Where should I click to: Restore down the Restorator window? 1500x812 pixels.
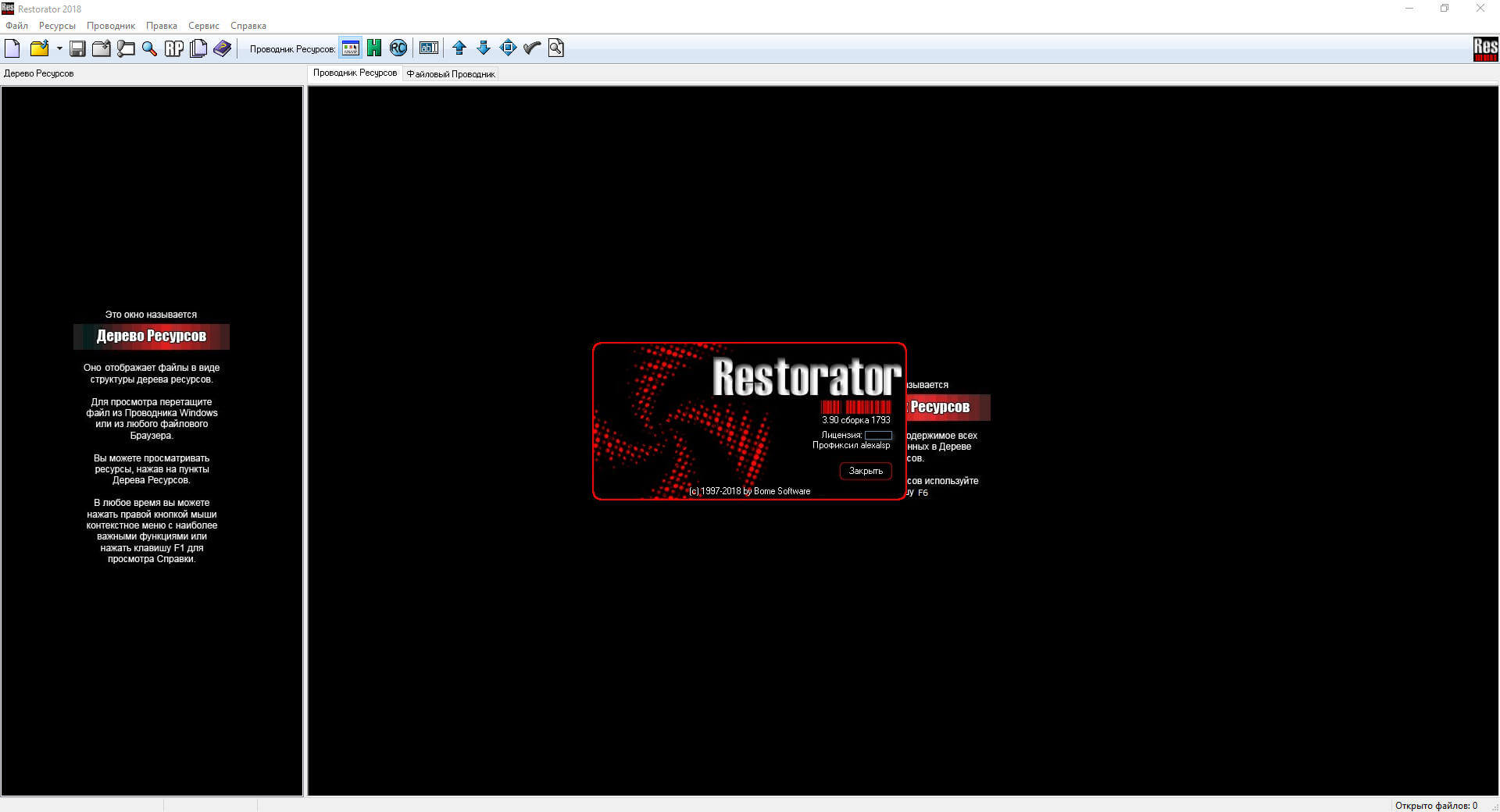[x=1445, y=9]
